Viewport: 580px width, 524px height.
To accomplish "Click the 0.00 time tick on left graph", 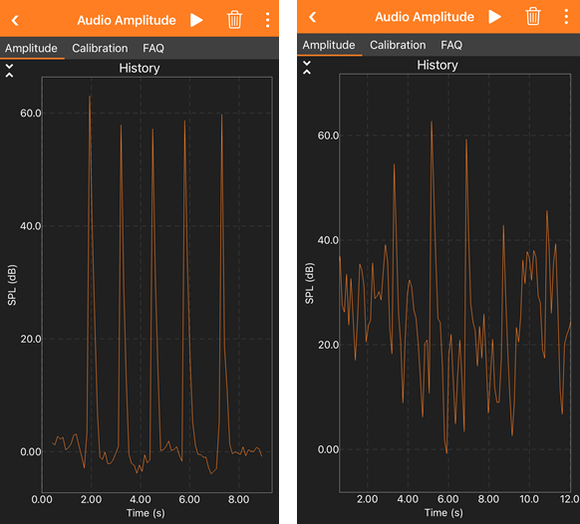I will pyautogui.click(x=42, y=500).
